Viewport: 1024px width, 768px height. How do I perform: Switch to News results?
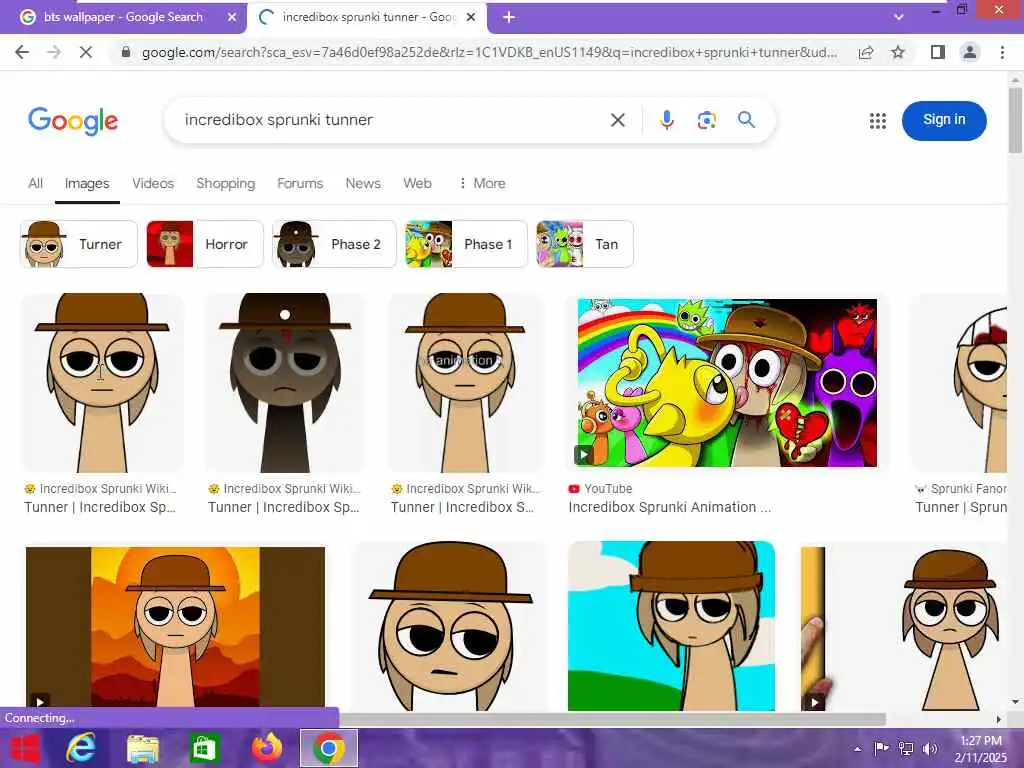[363, 184]
